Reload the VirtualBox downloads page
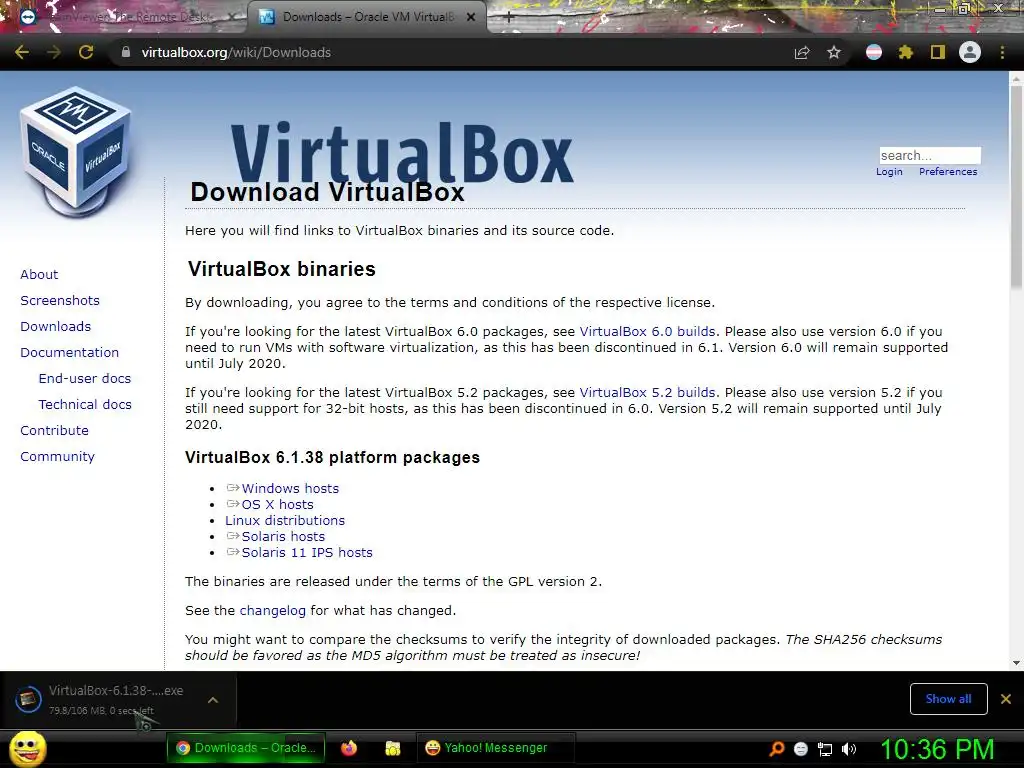 pos(86,52)
